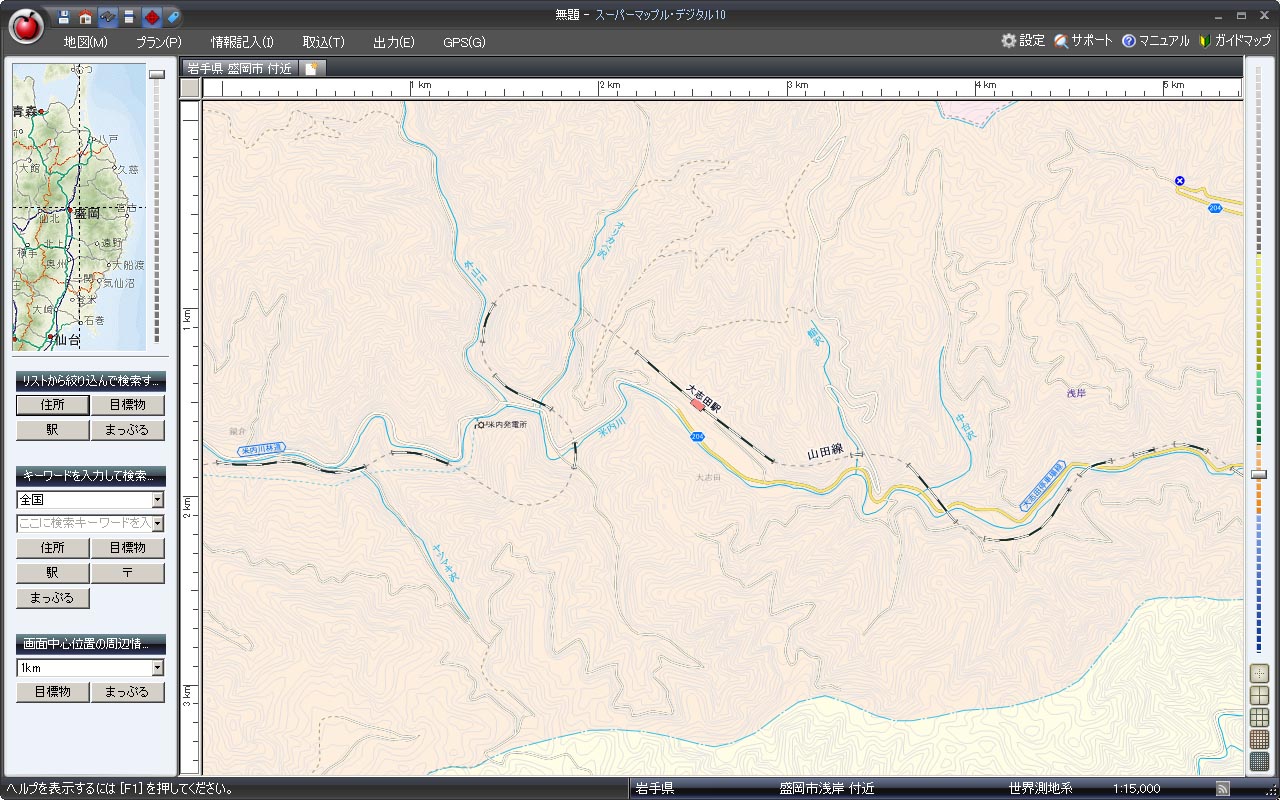Select the 岩手県 盛岡市 付近 tab
Viewport: 1280px width, 800px height.
tap(240, 68)
